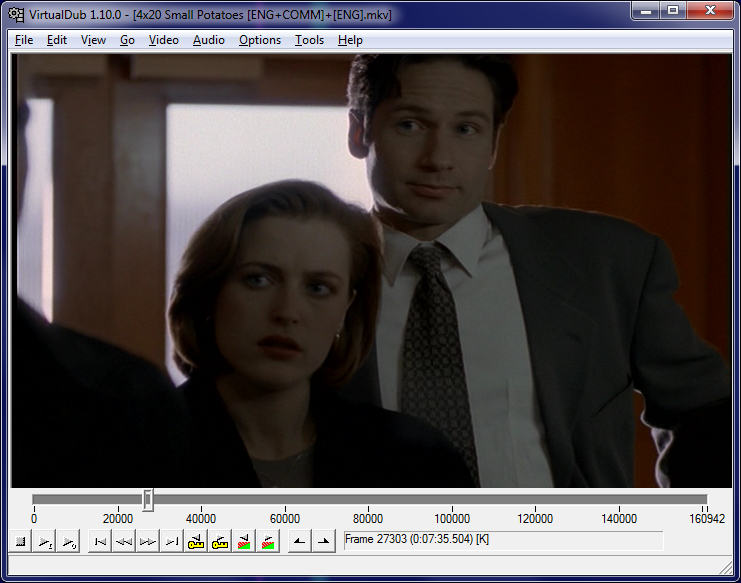Click the scan backward for scene change icon
Viewport: 741px width, 583px height.
tap(244, 541)
